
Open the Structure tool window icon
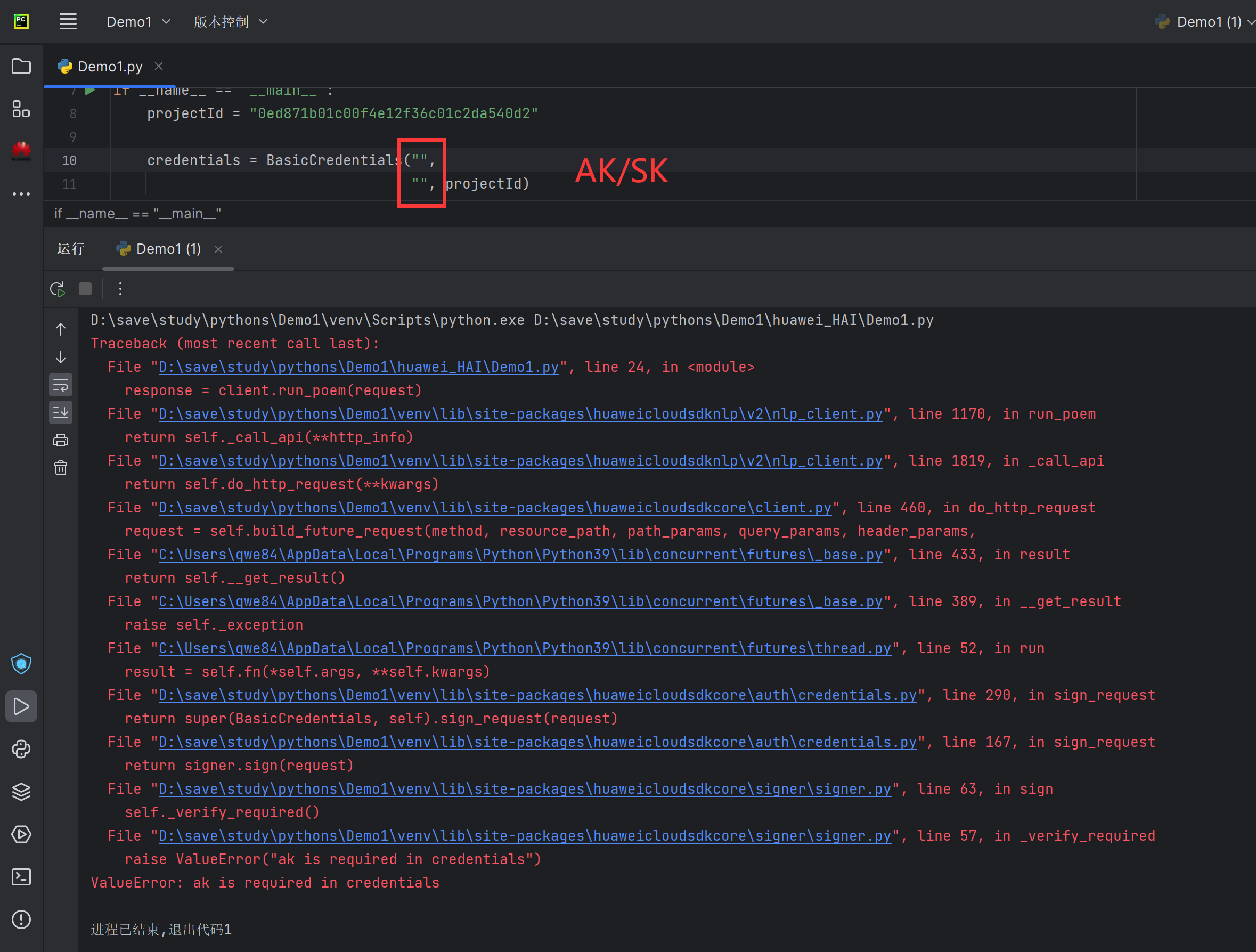21,109
